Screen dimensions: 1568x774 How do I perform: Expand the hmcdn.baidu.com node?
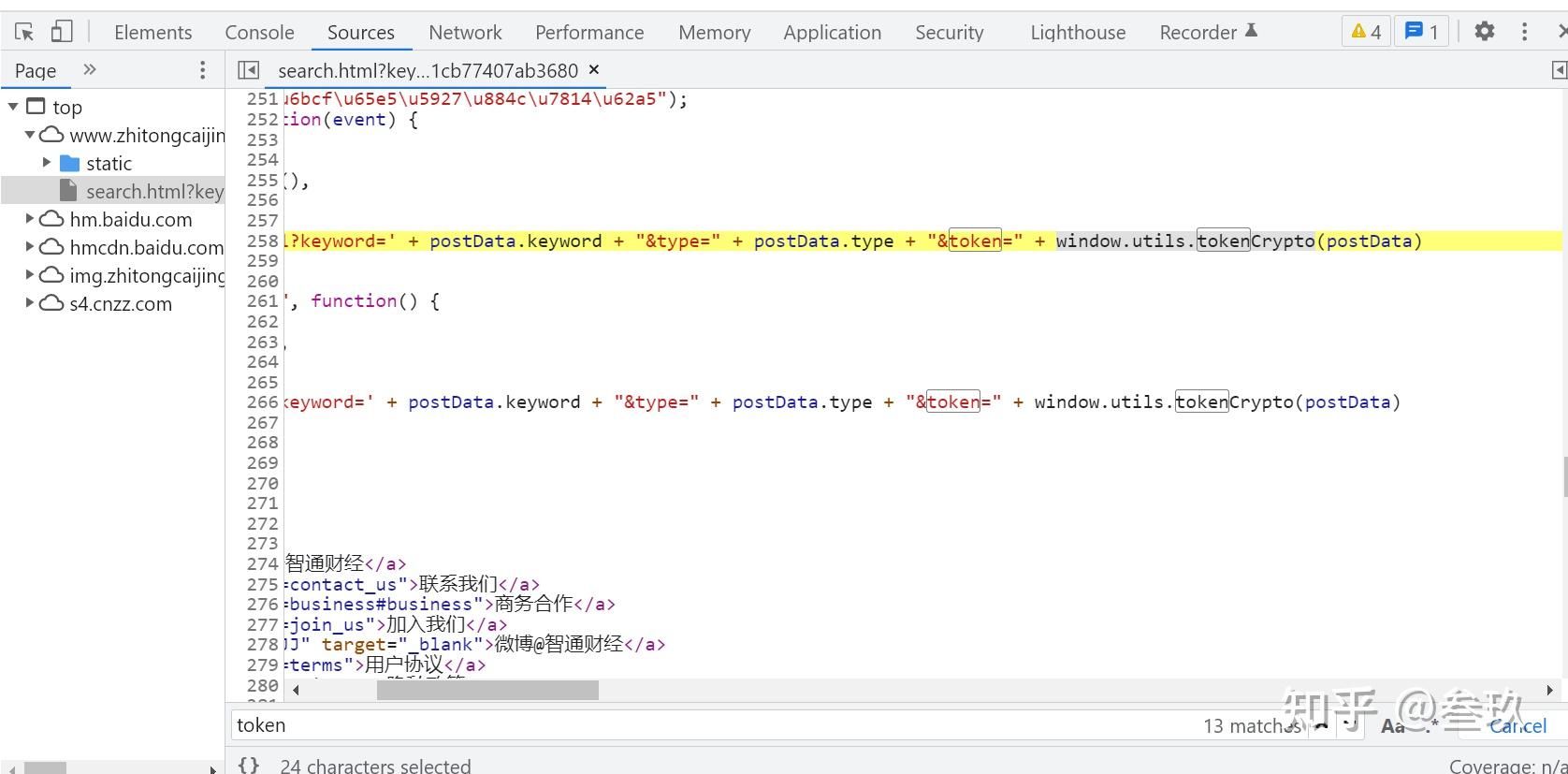[30, 247]
